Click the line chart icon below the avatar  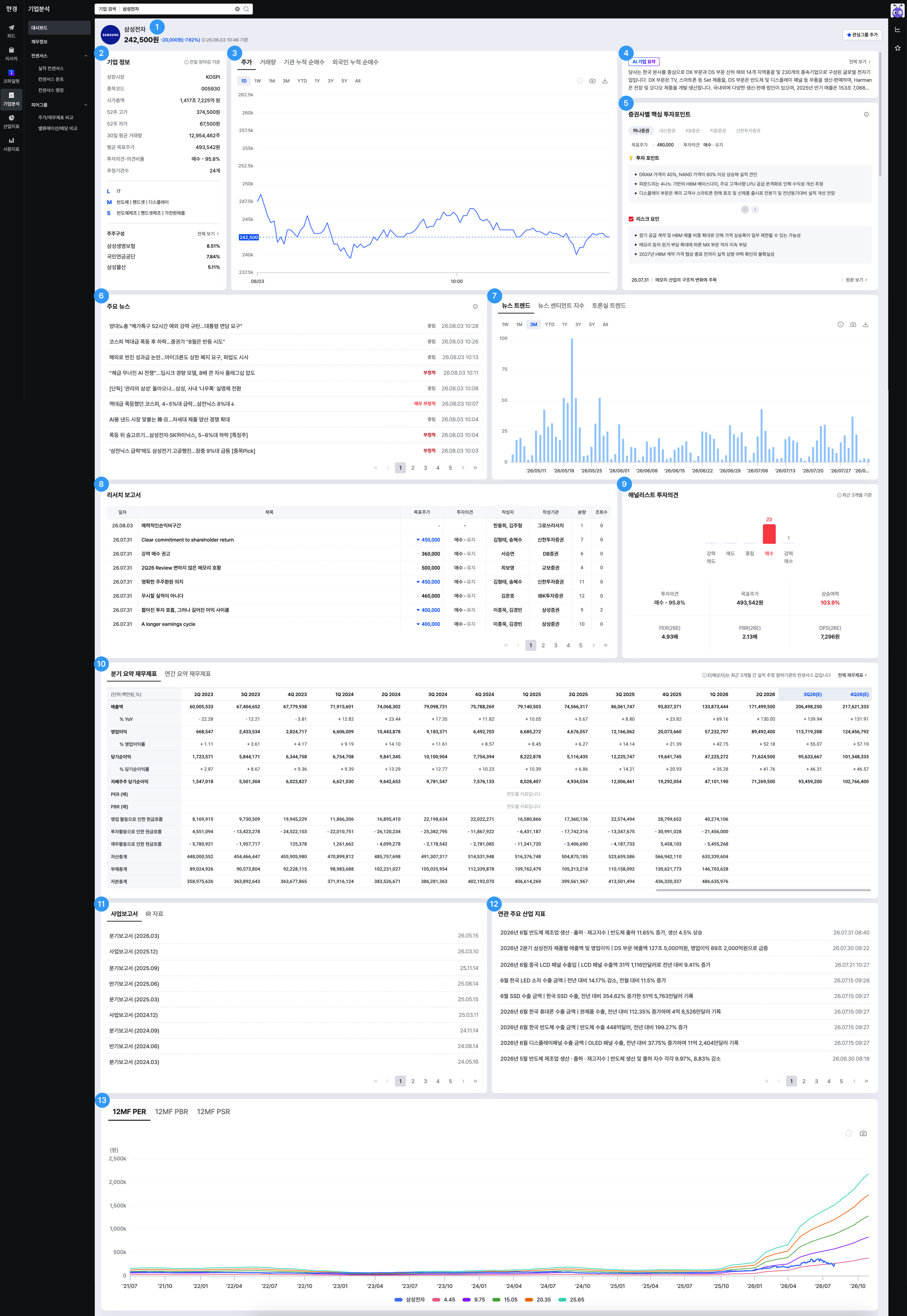click(897, 29)
